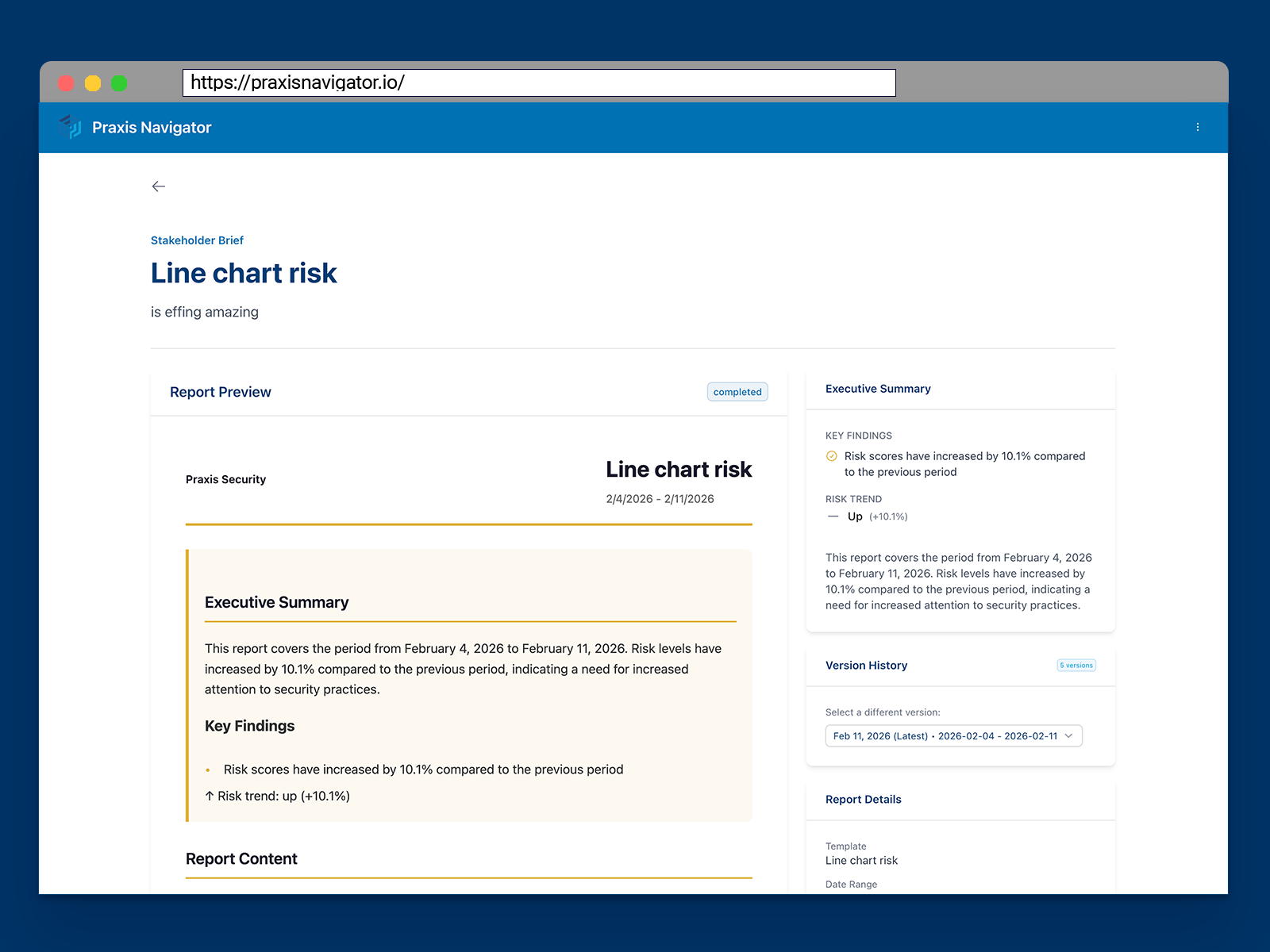Viewport: 1270px width, 952px height.
Task: Click the back arrow above the report title
Action: point(158,186)
